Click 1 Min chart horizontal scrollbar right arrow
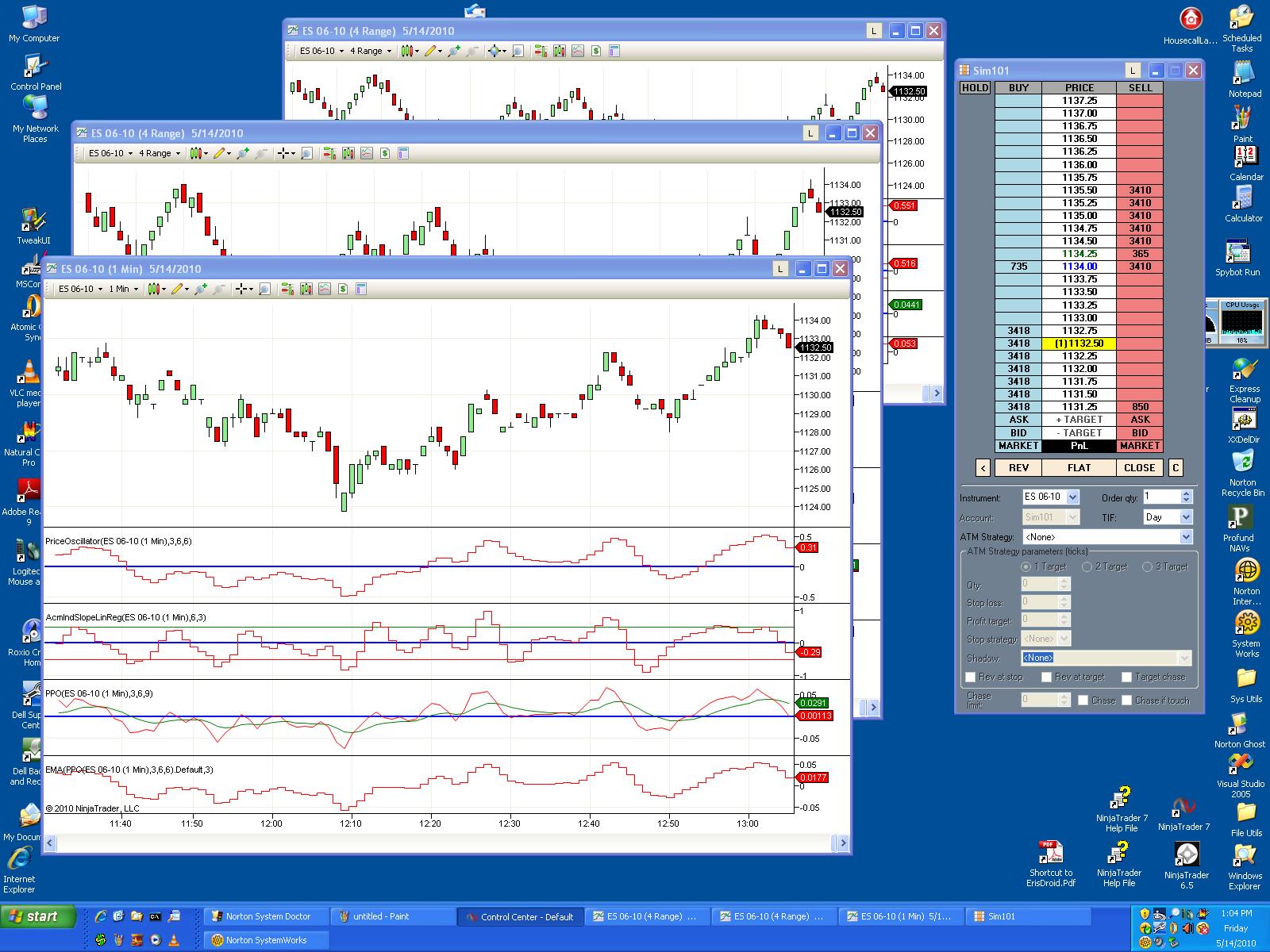Image resolution: width=1270 pixels, height=952 pixels. (x=842, y=843)
